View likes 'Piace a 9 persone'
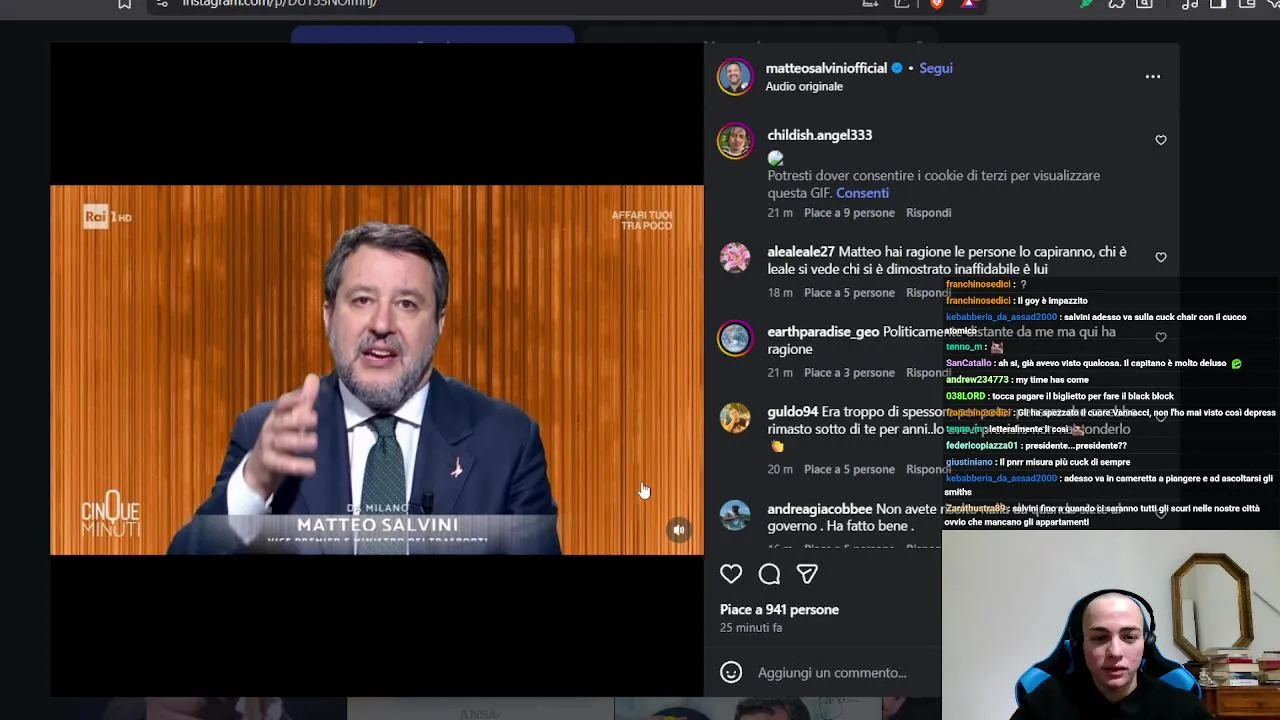Screen dimensions: 1280x720 tap(849, 213)
